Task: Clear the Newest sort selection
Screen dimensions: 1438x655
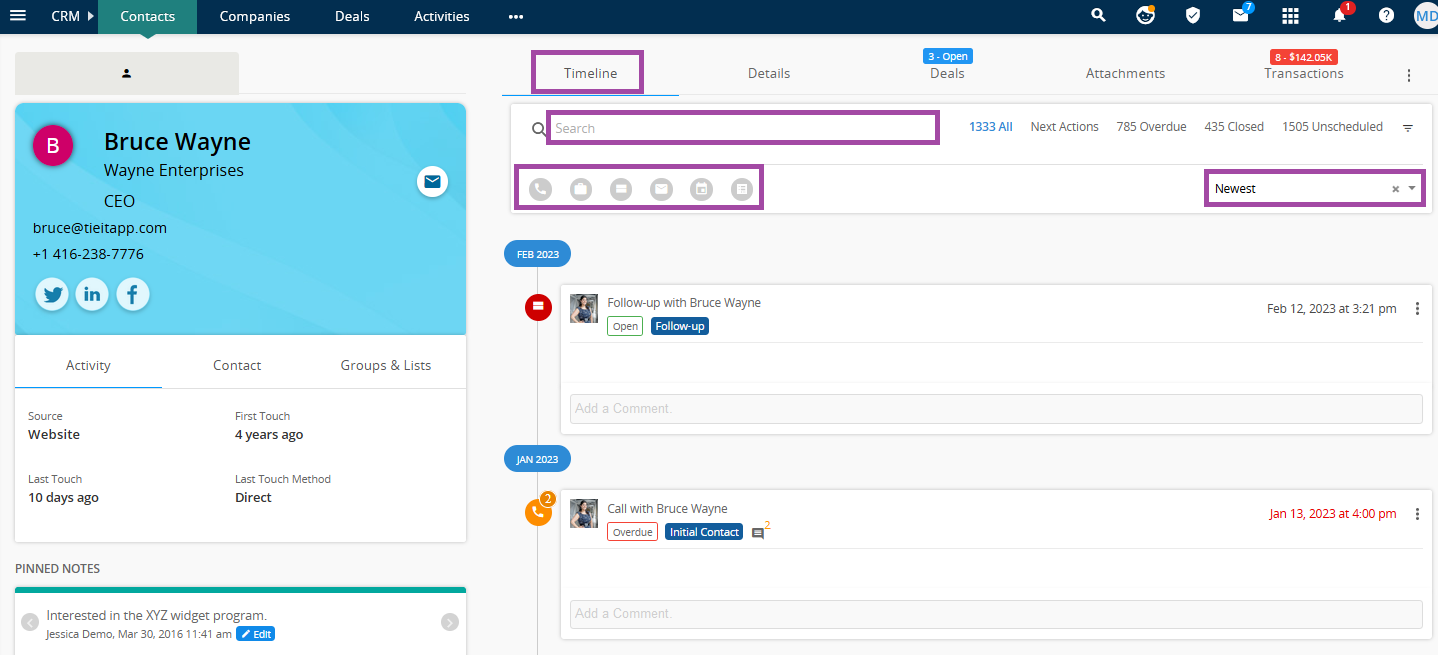Action: (1396, 189)
